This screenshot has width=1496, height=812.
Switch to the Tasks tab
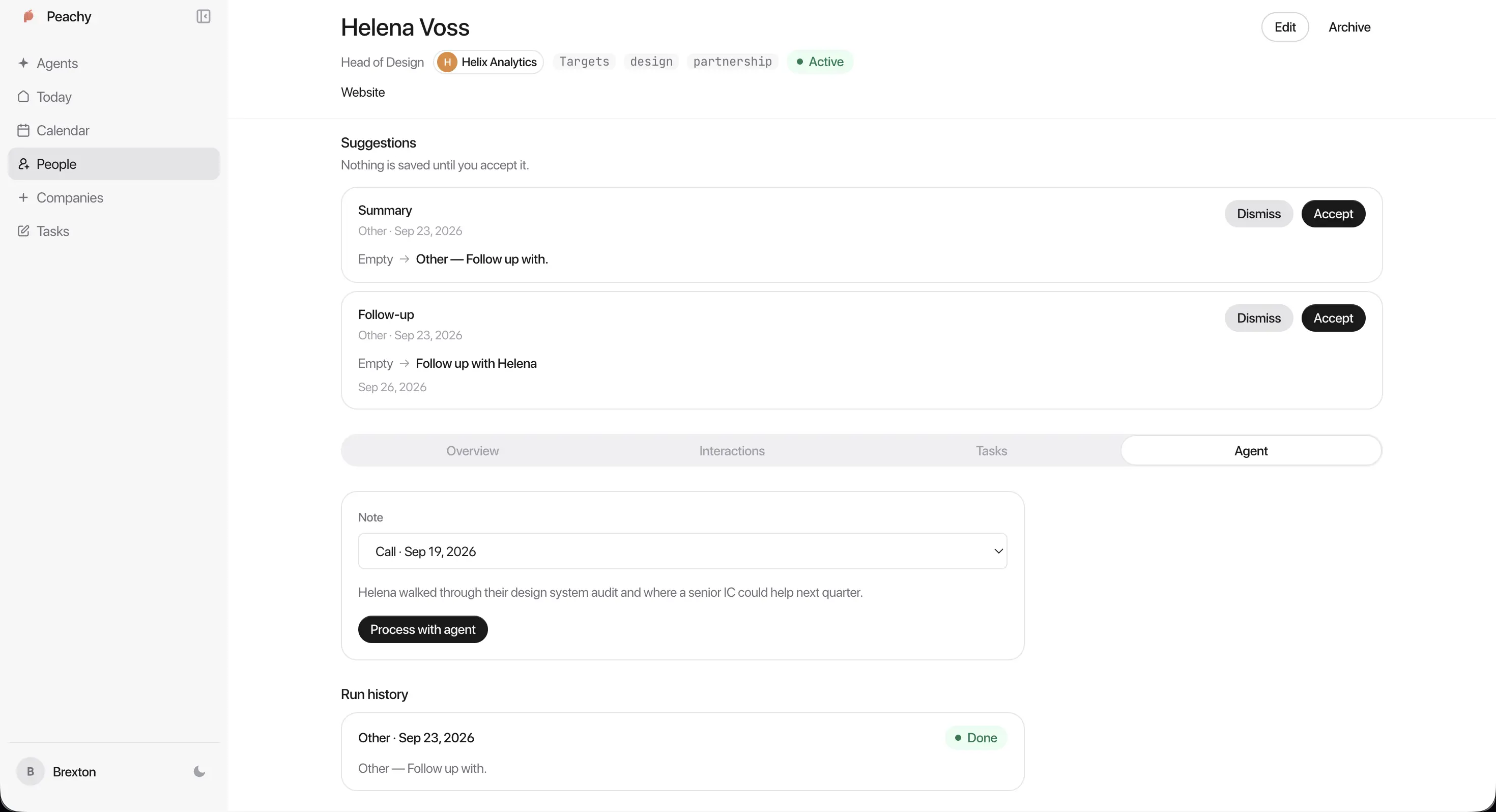pyautogui.click(x=991, y=451)
